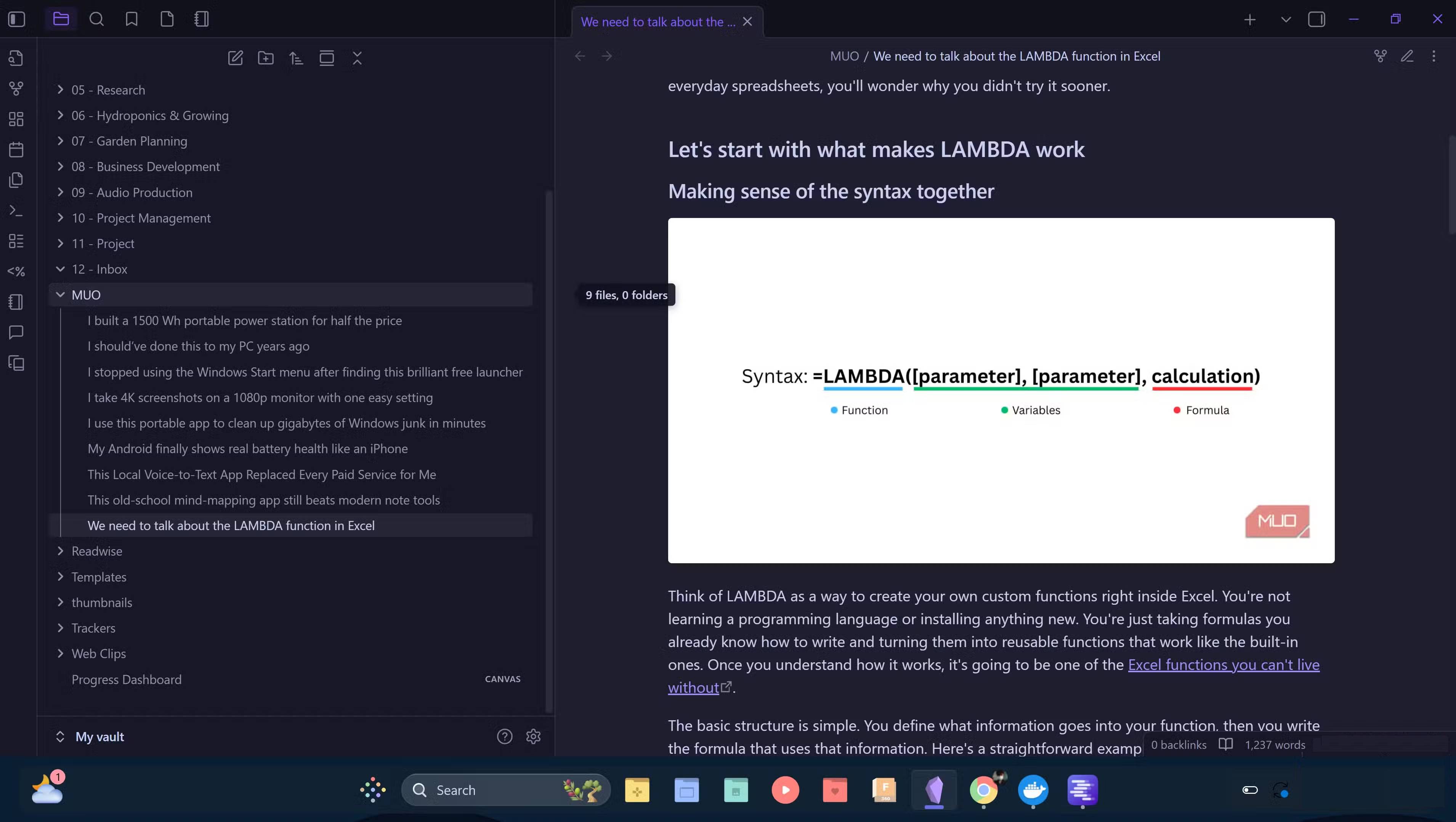Open graph view from the ribbon
Screen dimensions: 1456x822
tap(16, 88)
